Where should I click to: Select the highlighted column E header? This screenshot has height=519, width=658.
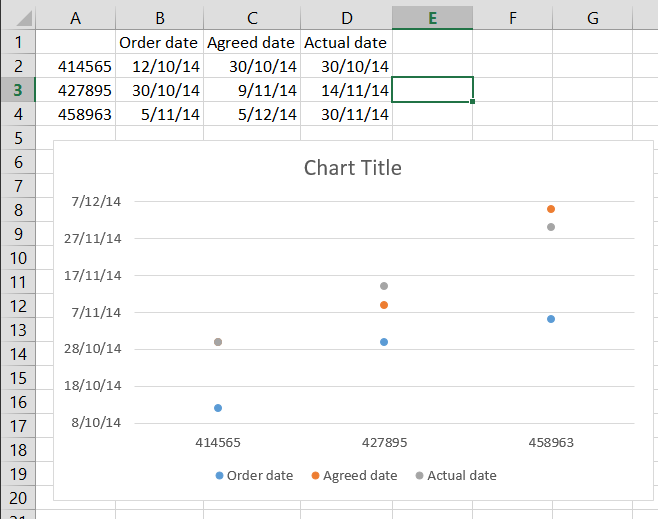coord(433,18)
